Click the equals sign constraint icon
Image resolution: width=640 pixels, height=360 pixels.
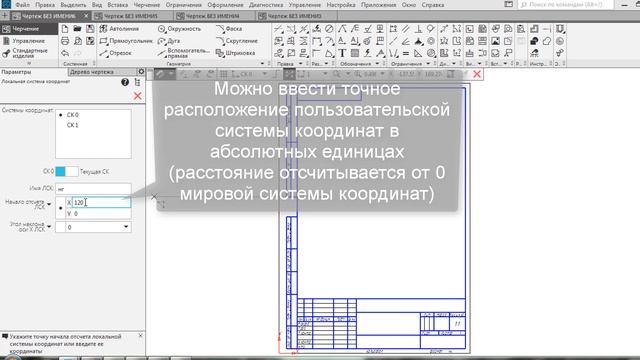tap(406, 53)
